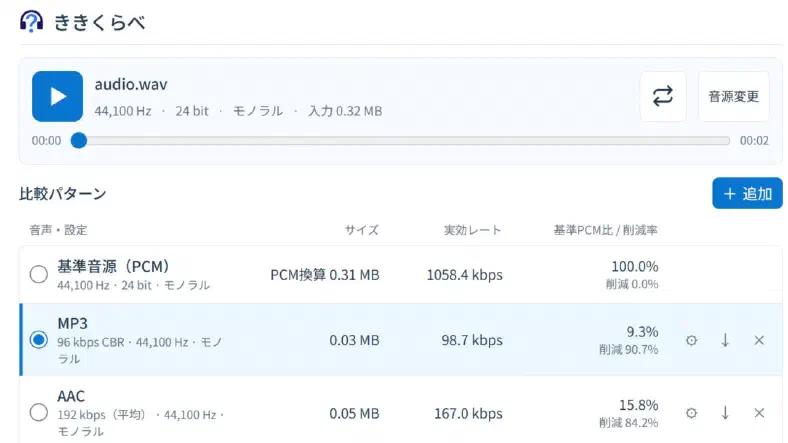The height and width of the screenshot is (443, 788).
Task: Click the 入力 0.32 MB text
Action: coord(345,111)
